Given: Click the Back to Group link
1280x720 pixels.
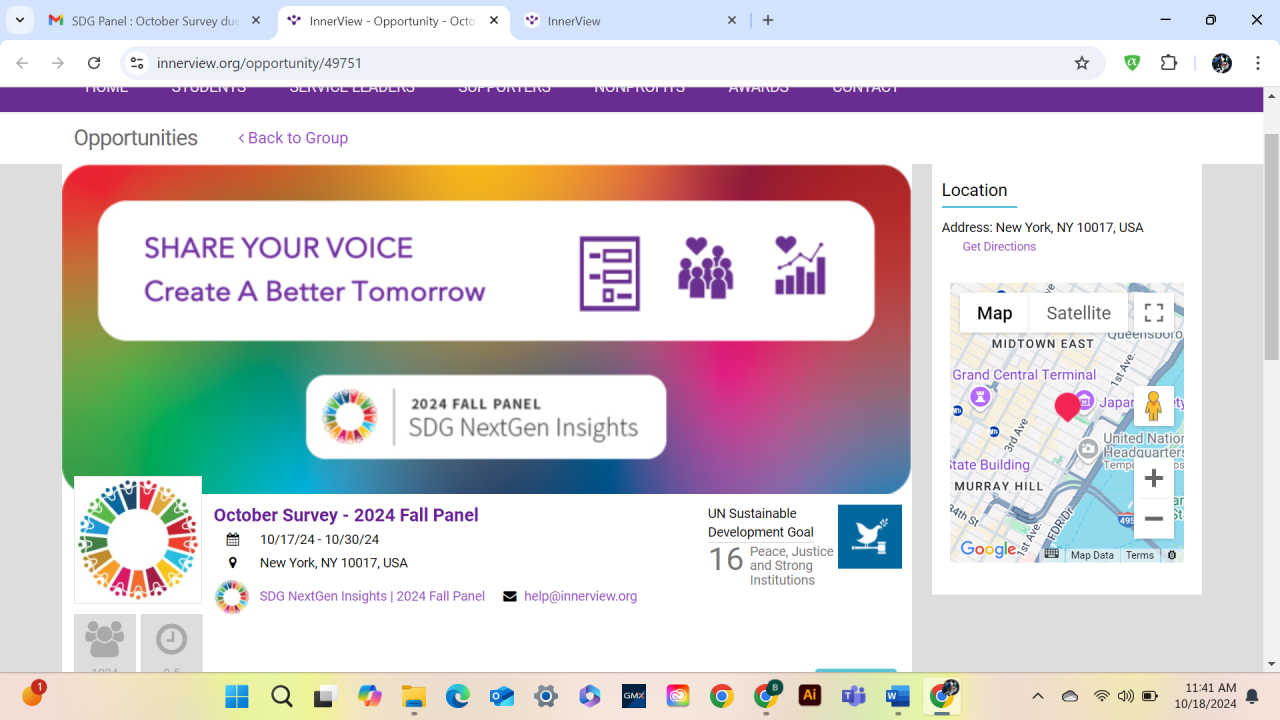Looking at the screenshot, I should pyautogui.click(x=293, y=138).
